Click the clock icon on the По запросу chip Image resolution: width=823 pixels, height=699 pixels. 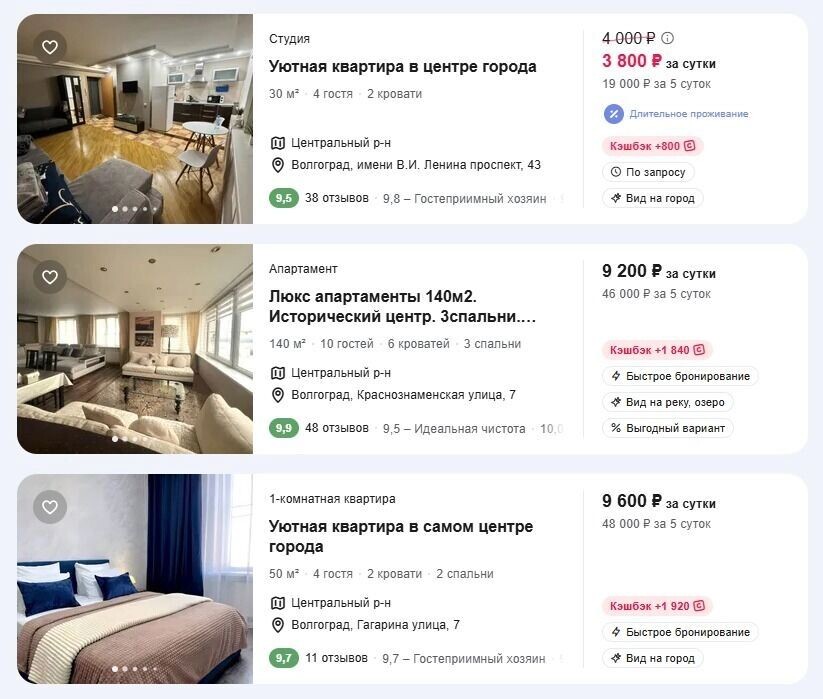coord(616,172)
